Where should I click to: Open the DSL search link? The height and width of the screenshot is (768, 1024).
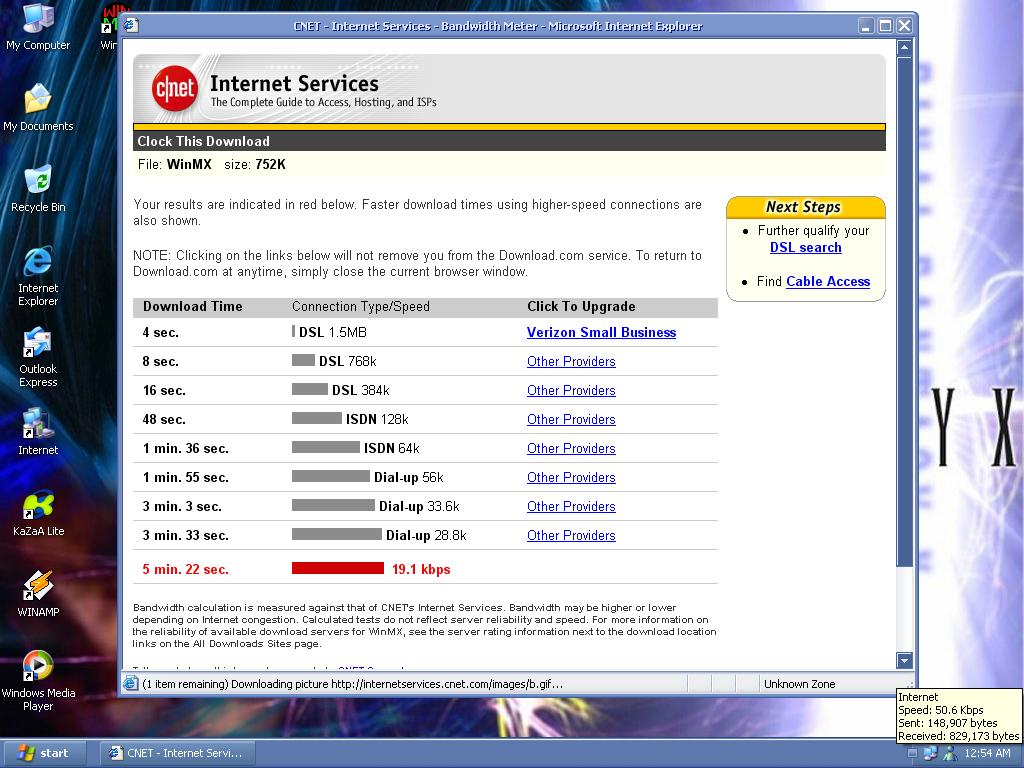[805, 248]
